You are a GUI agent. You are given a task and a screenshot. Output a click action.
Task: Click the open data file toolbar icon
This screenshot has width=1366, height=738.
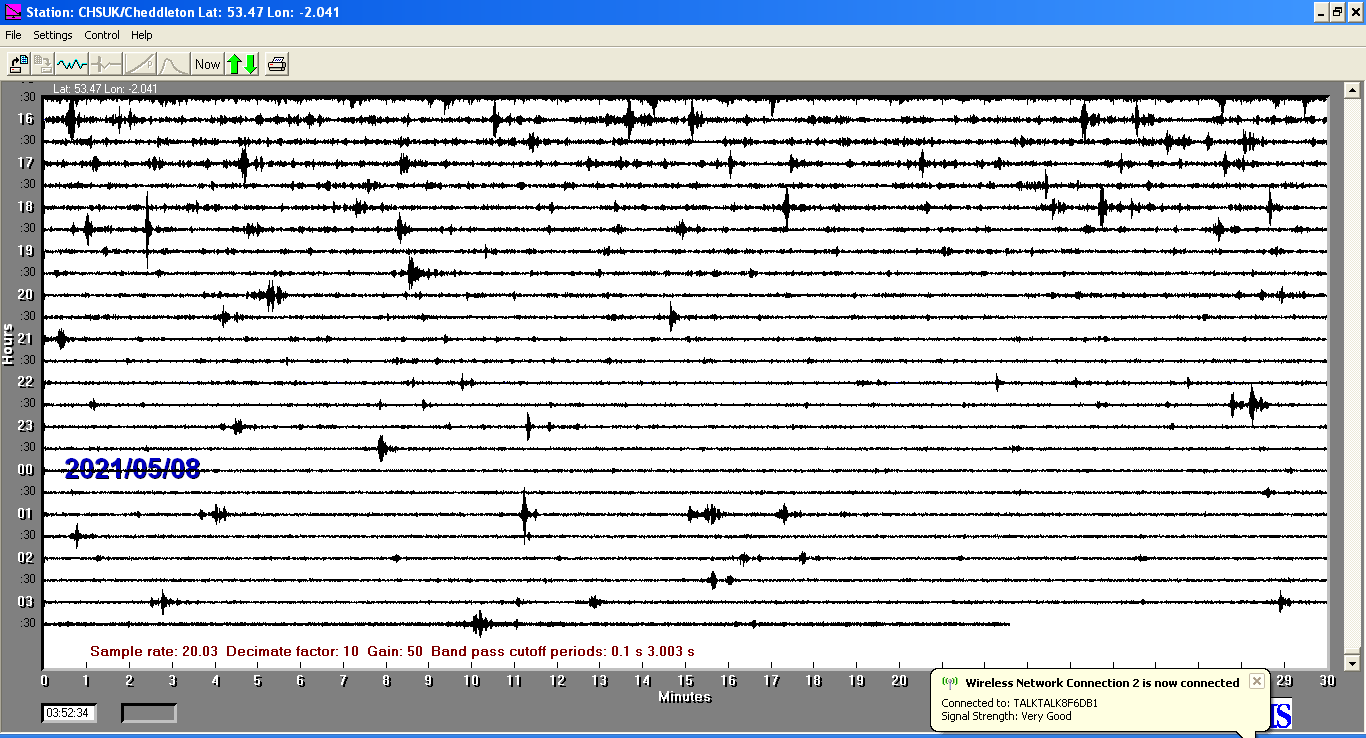pos(18,64)
